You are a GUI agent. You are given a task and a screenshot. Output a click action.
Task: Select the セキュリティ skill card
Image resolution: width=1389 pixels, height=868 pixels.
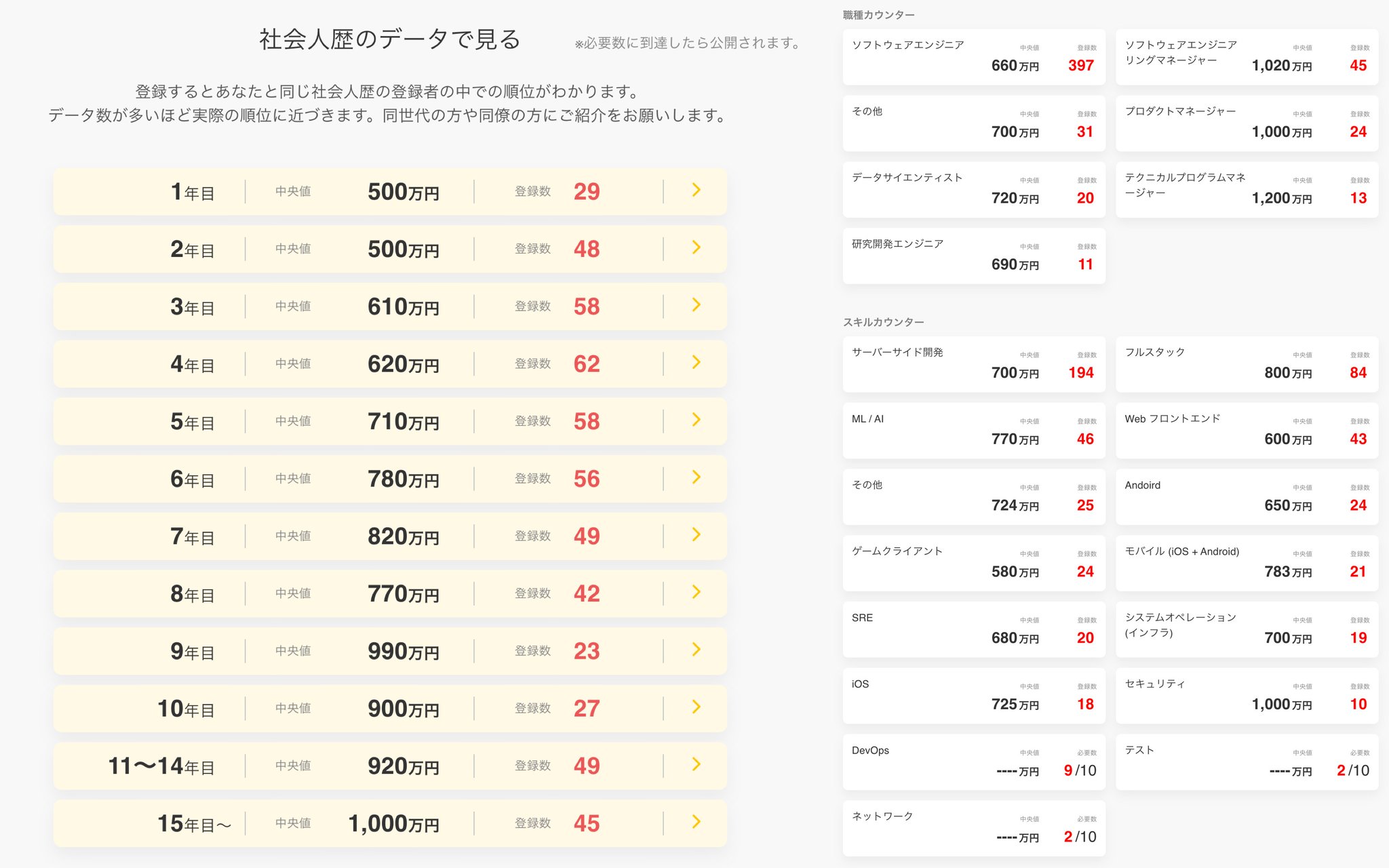1247,696
